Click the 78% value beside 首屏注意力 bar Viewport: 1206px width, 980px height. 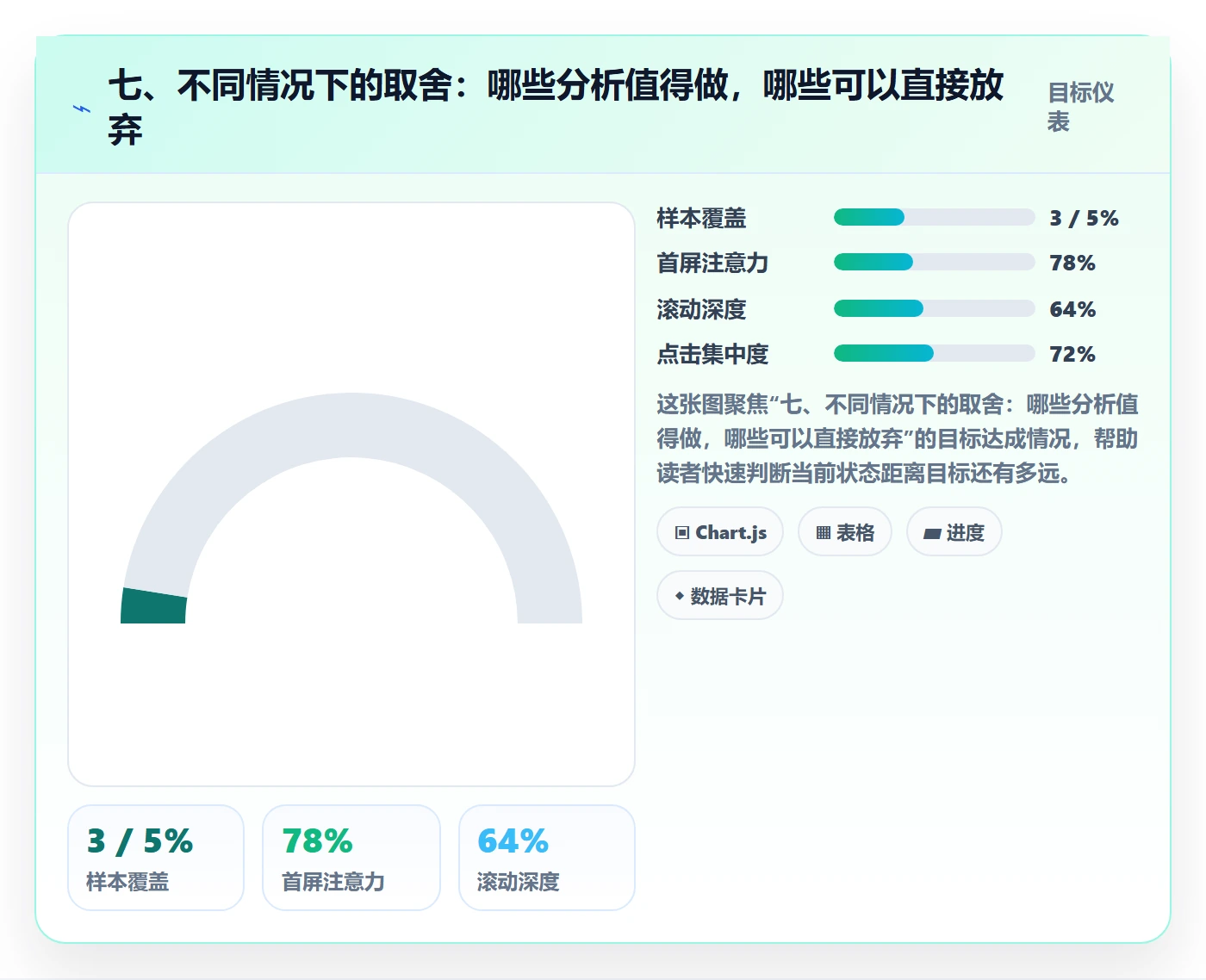click(1072, 263)
